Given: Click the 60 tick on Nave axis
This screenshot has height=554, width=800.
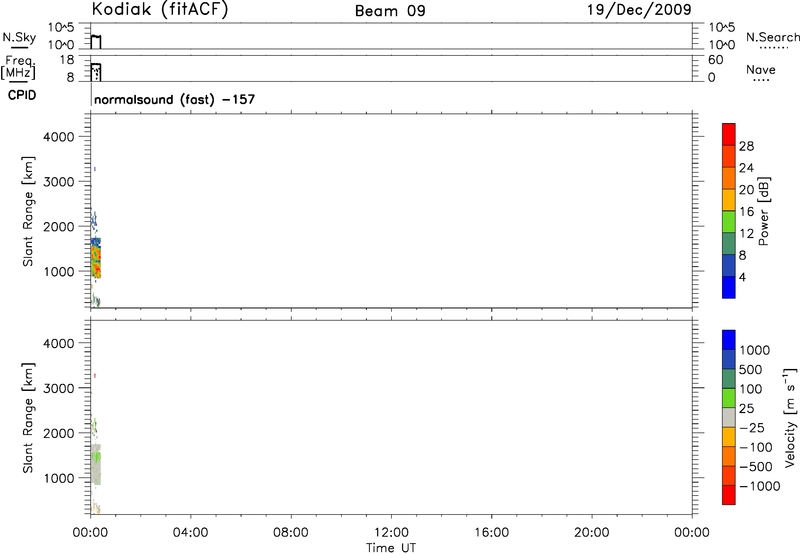Looking at the screenshot, I should [x=715, y=60].
